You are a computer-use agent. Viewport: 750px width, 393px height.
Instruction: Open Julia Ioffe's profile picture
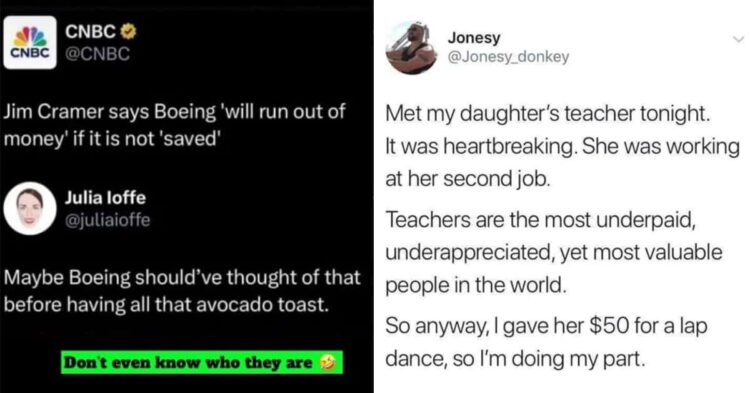(x=30, y=208)
